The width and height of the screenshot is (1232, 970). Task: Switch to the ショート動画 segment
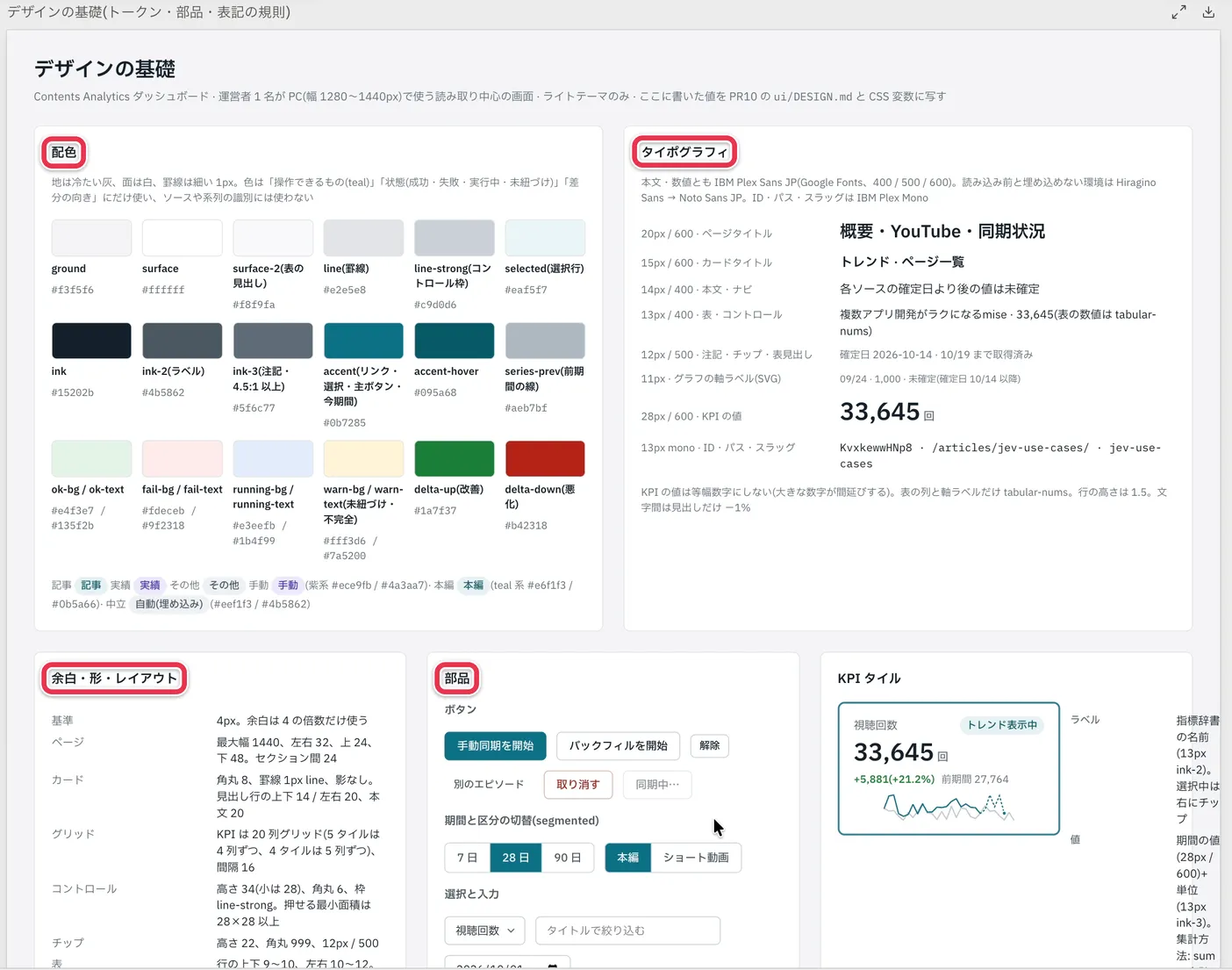696,858
